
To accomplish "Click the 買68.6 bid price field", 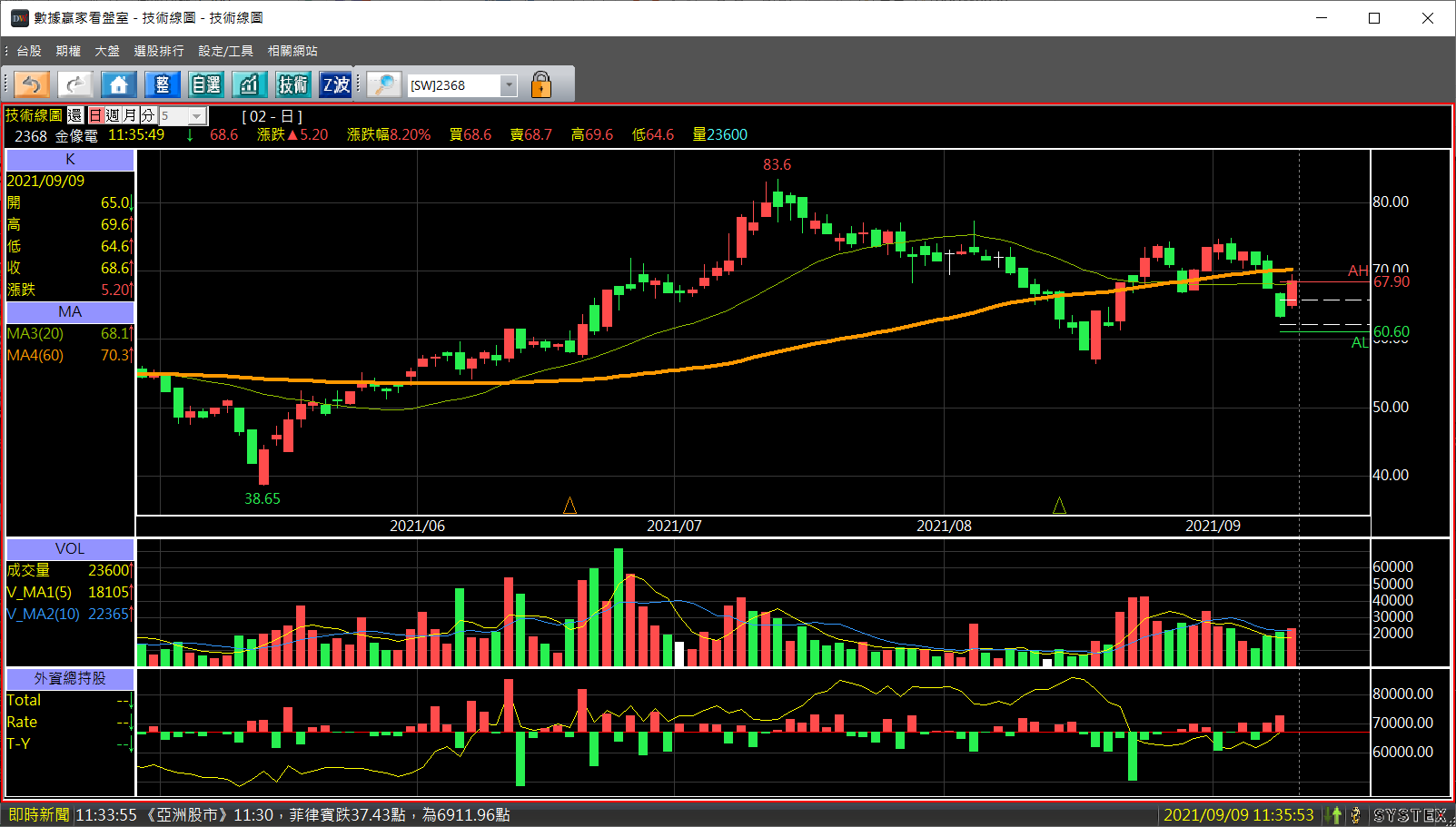I will [x=470, y=134].
